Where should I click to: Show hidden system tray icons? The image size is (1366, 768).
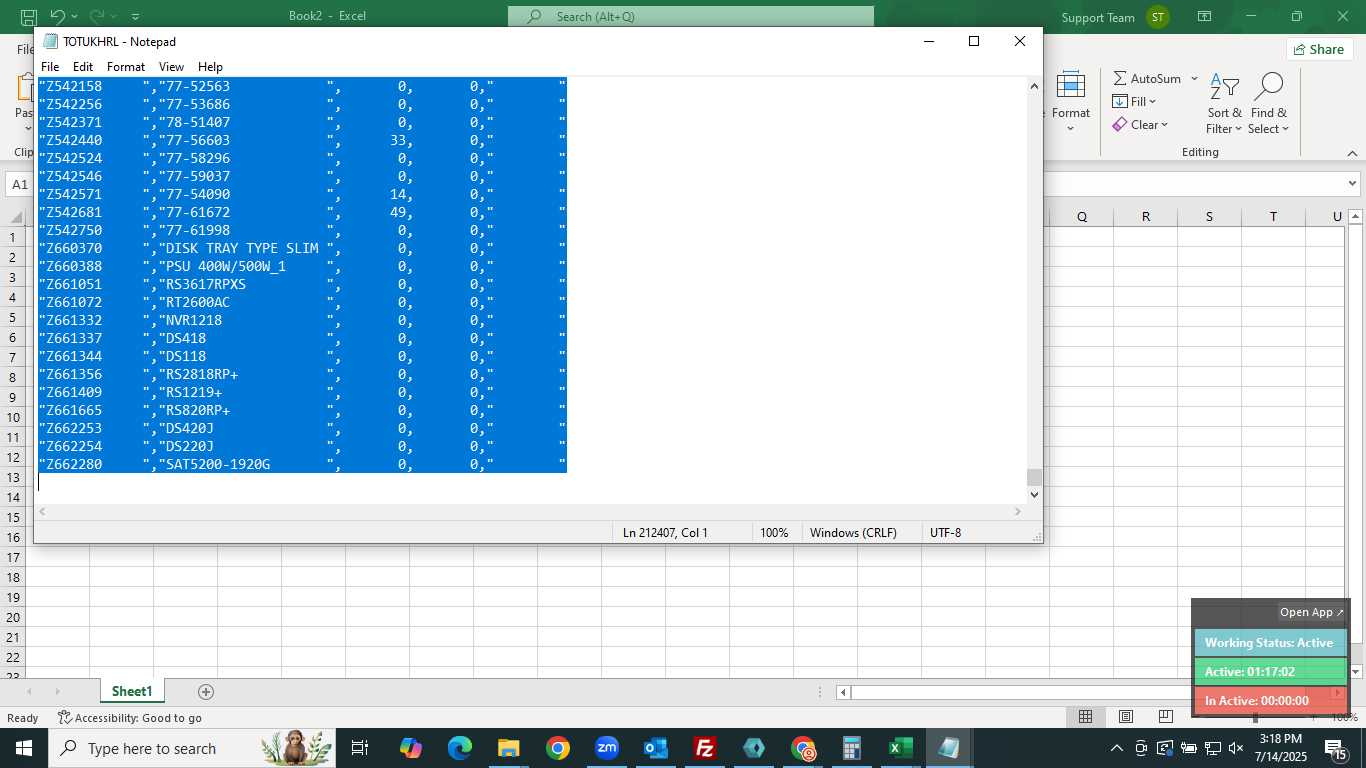[1117, 748]
